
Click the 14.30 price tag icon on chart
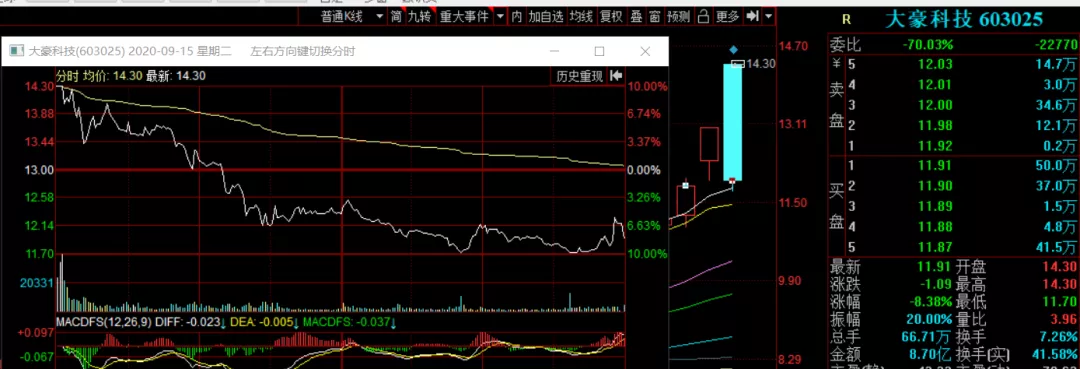[737, 64]
